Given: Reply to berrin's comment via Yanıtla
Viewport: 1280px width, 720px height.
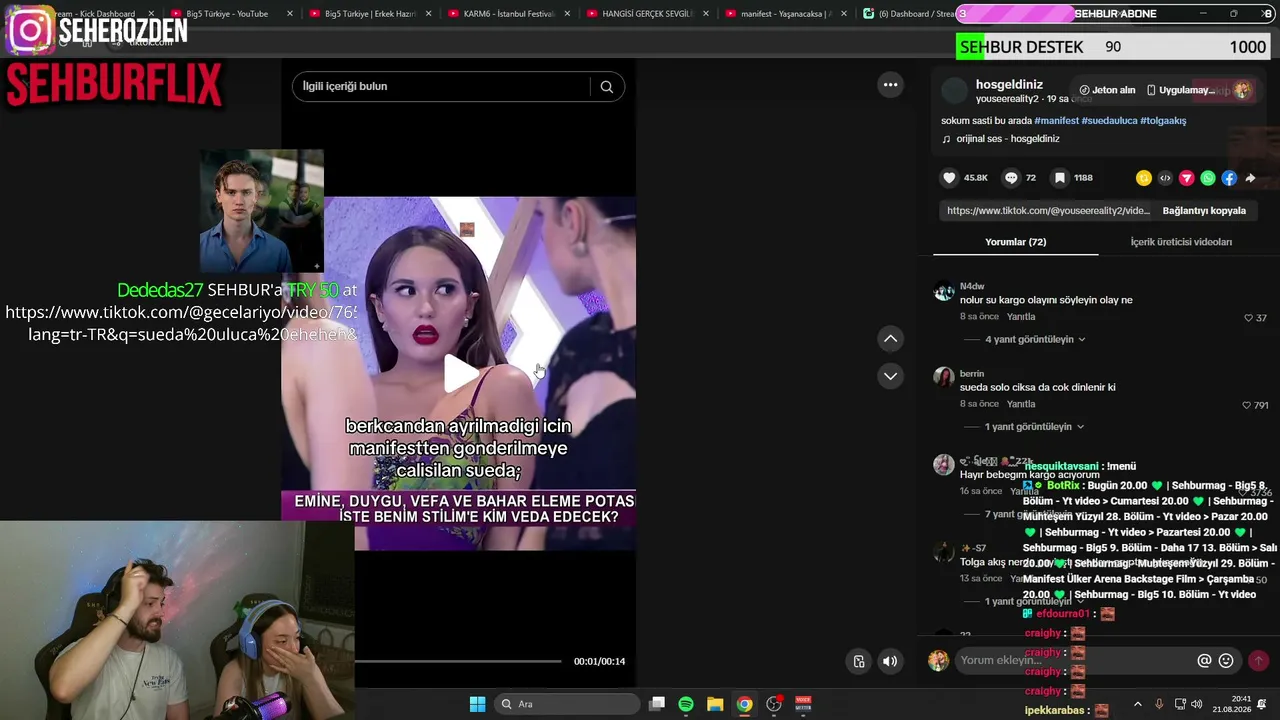Looking at the screenshot, I should click(x=1021, y=404).
